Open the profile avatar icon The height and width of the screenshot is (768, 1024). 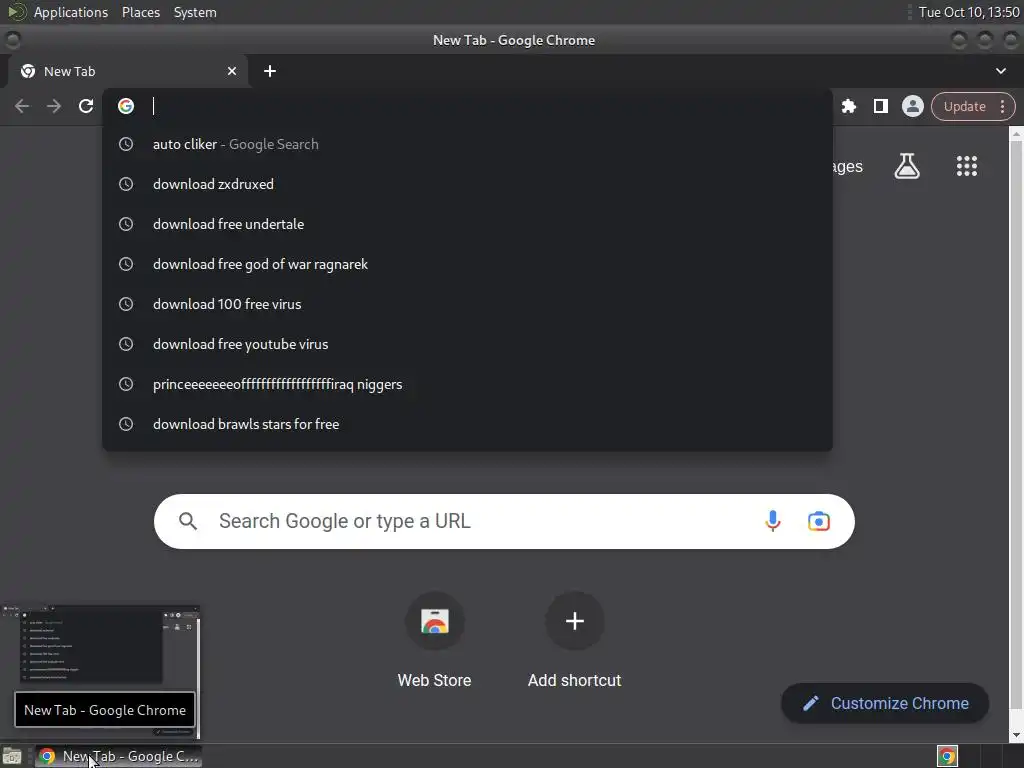[912, 106]
